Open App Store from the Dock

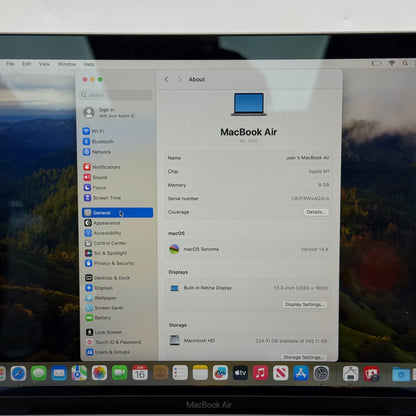(301, 373)
